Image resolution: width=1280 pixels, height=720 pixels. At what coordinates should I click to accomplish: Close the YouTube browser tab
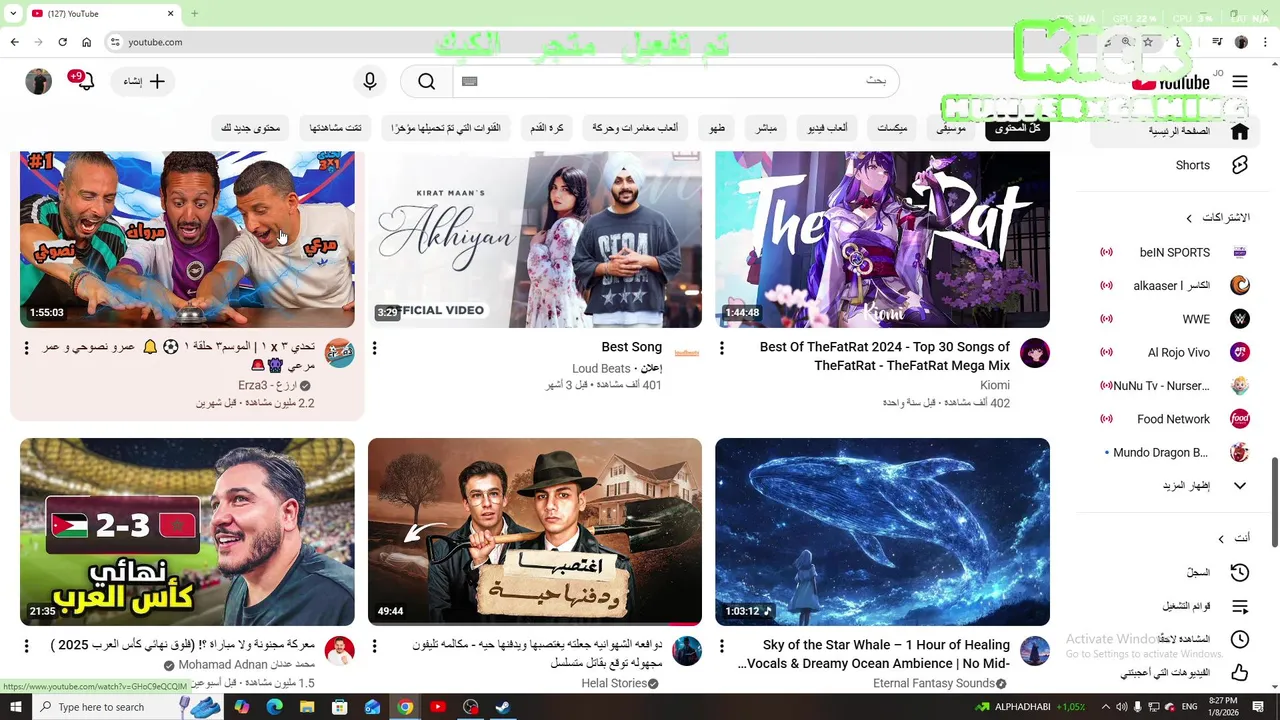click(x=170, y=13)
